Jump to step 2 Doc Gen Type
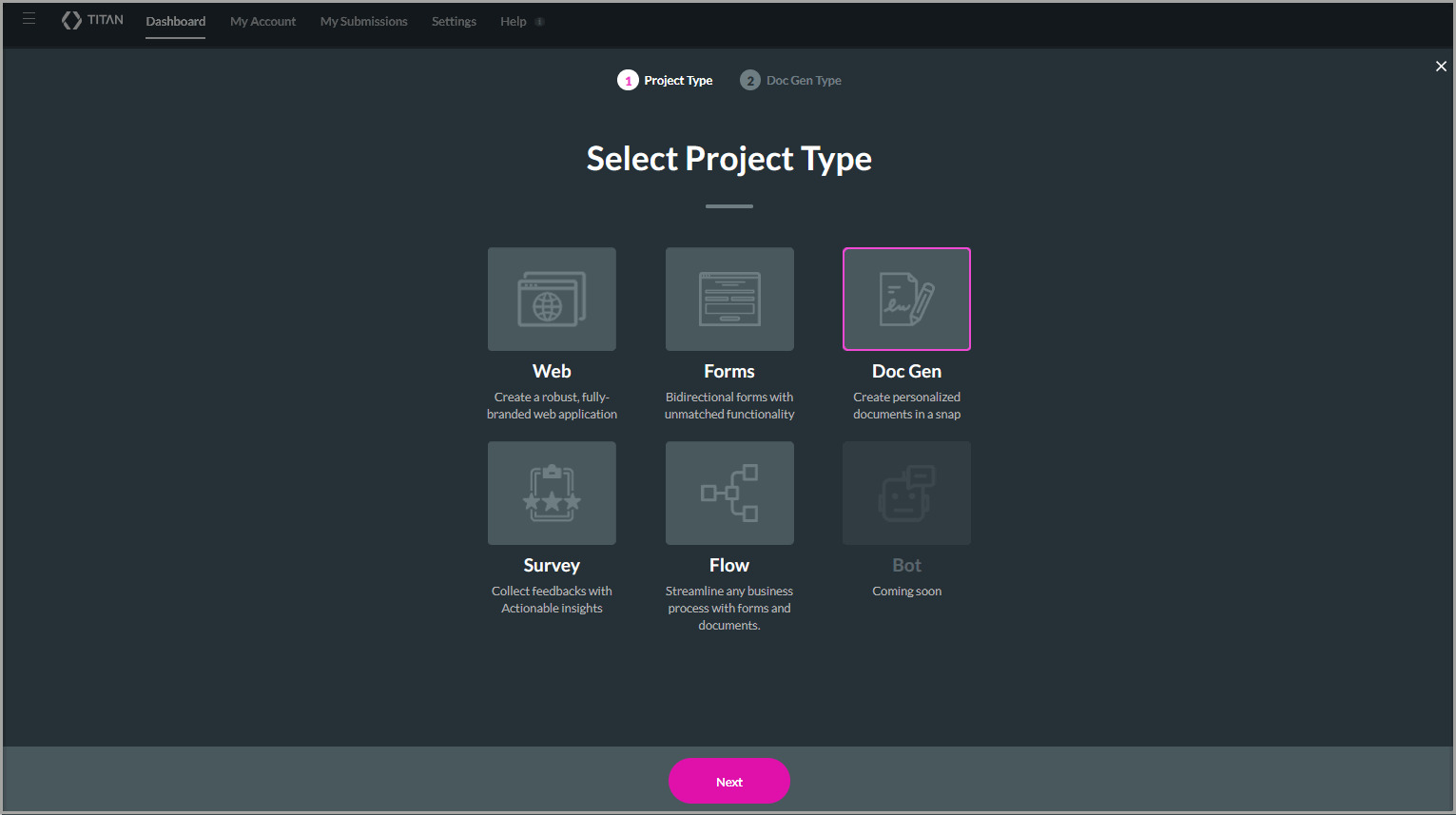Image resolution: width=1456 pixels, height=815 pixels. [x=790, y=81]
